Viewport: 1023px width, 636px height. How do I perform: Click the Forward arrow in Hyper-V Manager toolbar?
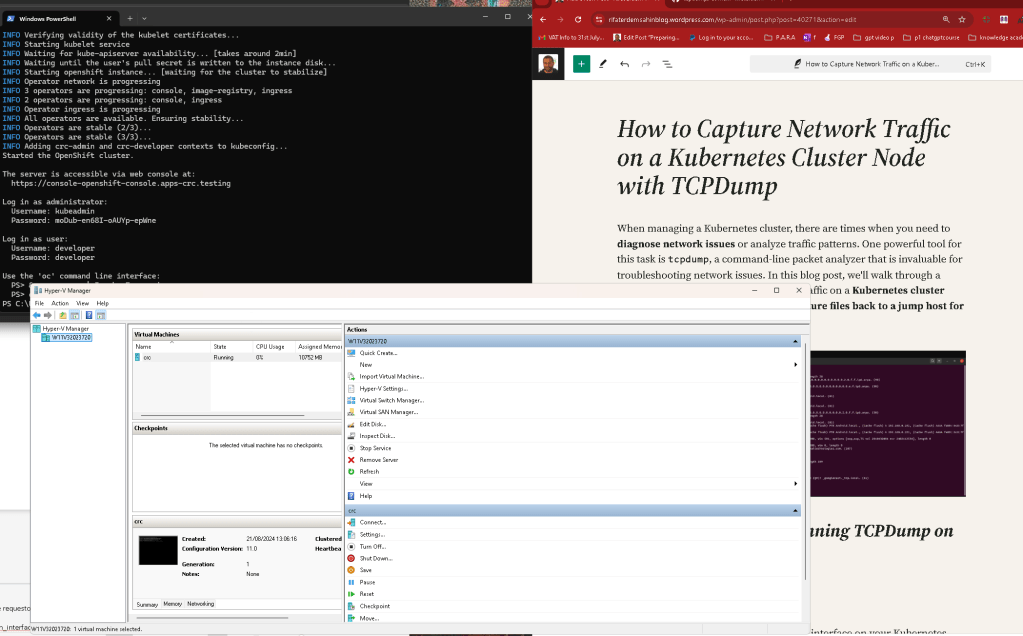[x=48, y=315]
